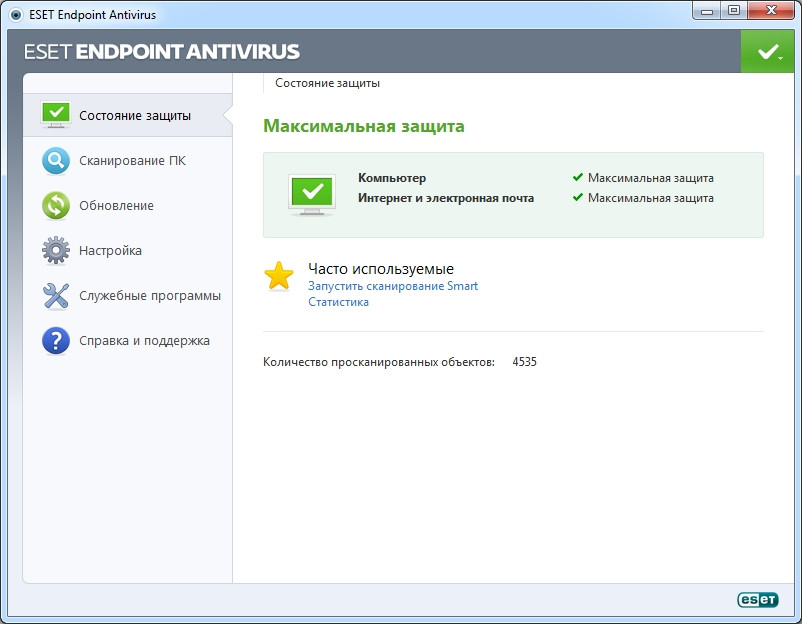Click the Максимальная защита heading
This screenshot has width=802, height=624.
pos(364,126)
